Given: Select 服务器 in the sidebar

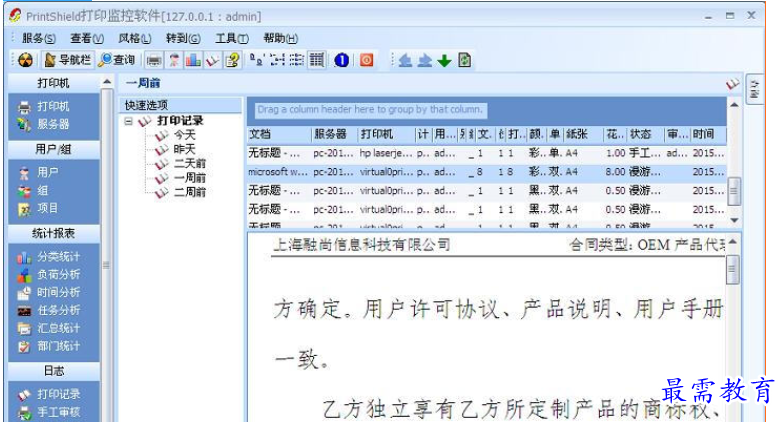Looking at the screenshot, I should click(x=44, y=124).
